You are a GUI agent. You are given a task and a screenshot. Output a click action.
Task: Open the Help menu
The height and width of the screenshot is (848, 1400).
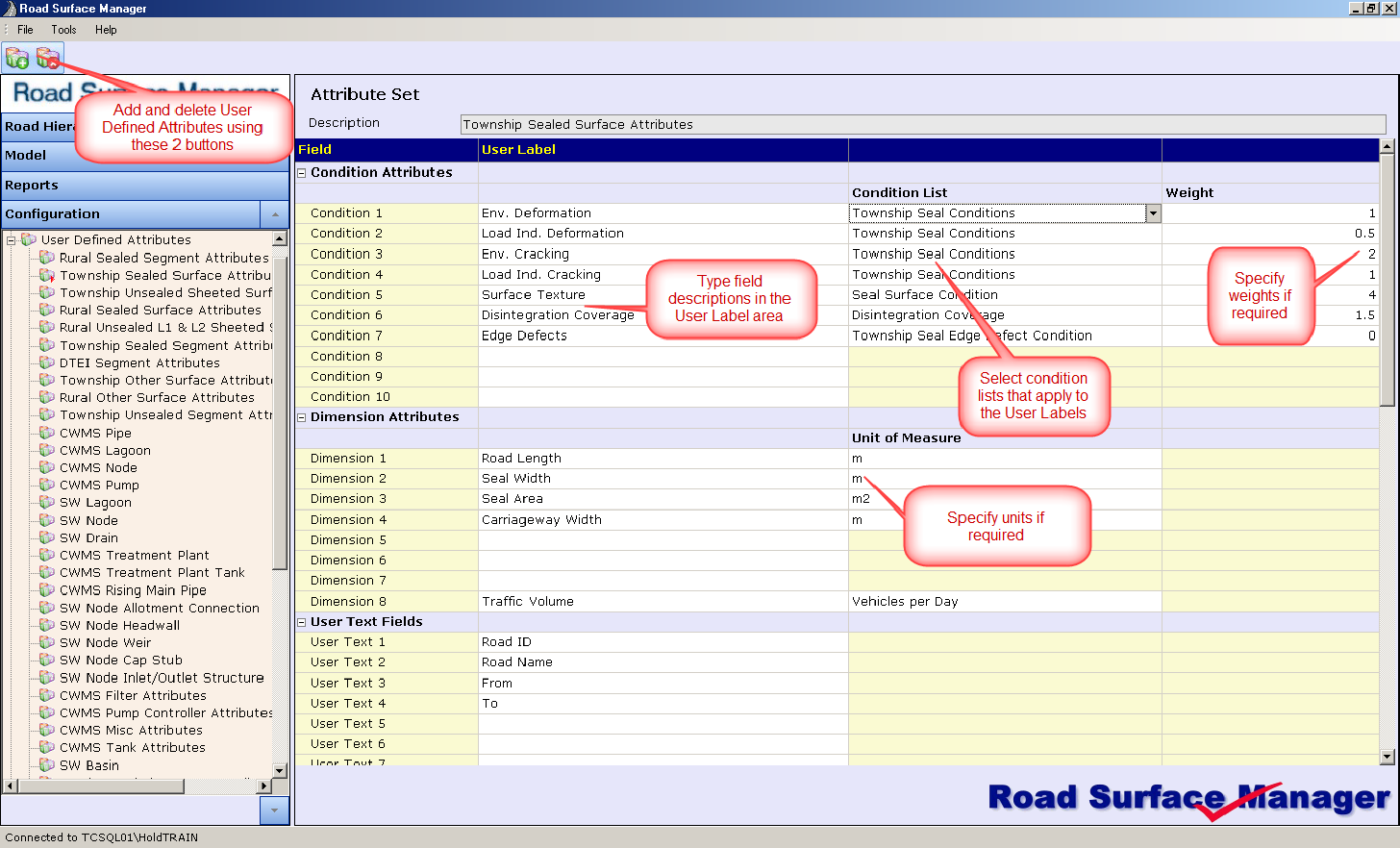click(106, 30)
